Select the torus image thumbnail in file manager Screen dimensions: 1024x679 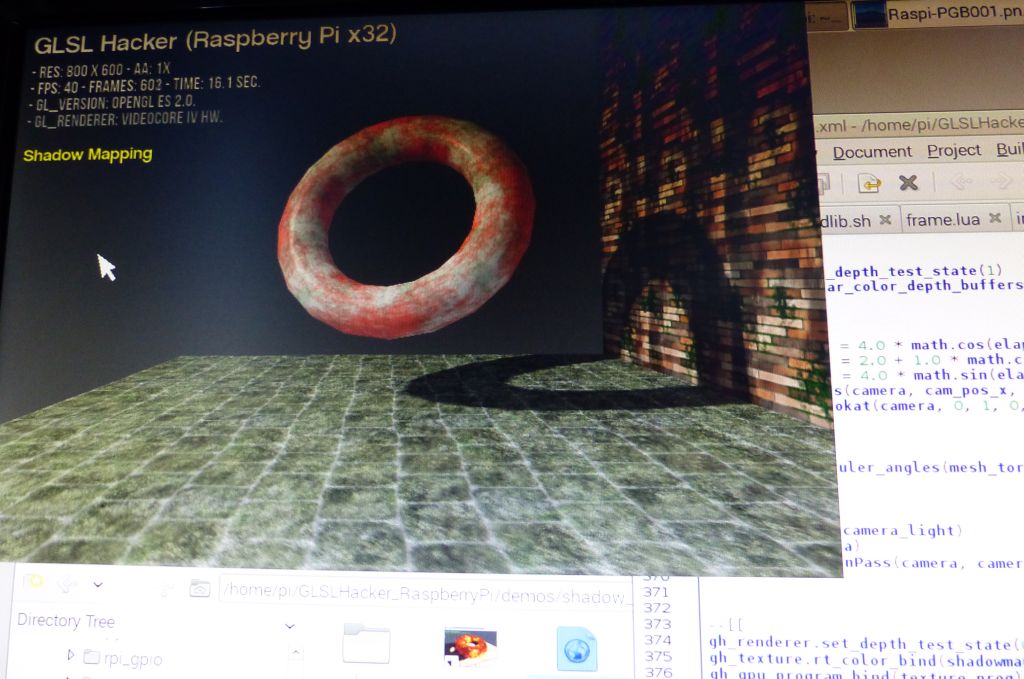[x=470, y=646]
